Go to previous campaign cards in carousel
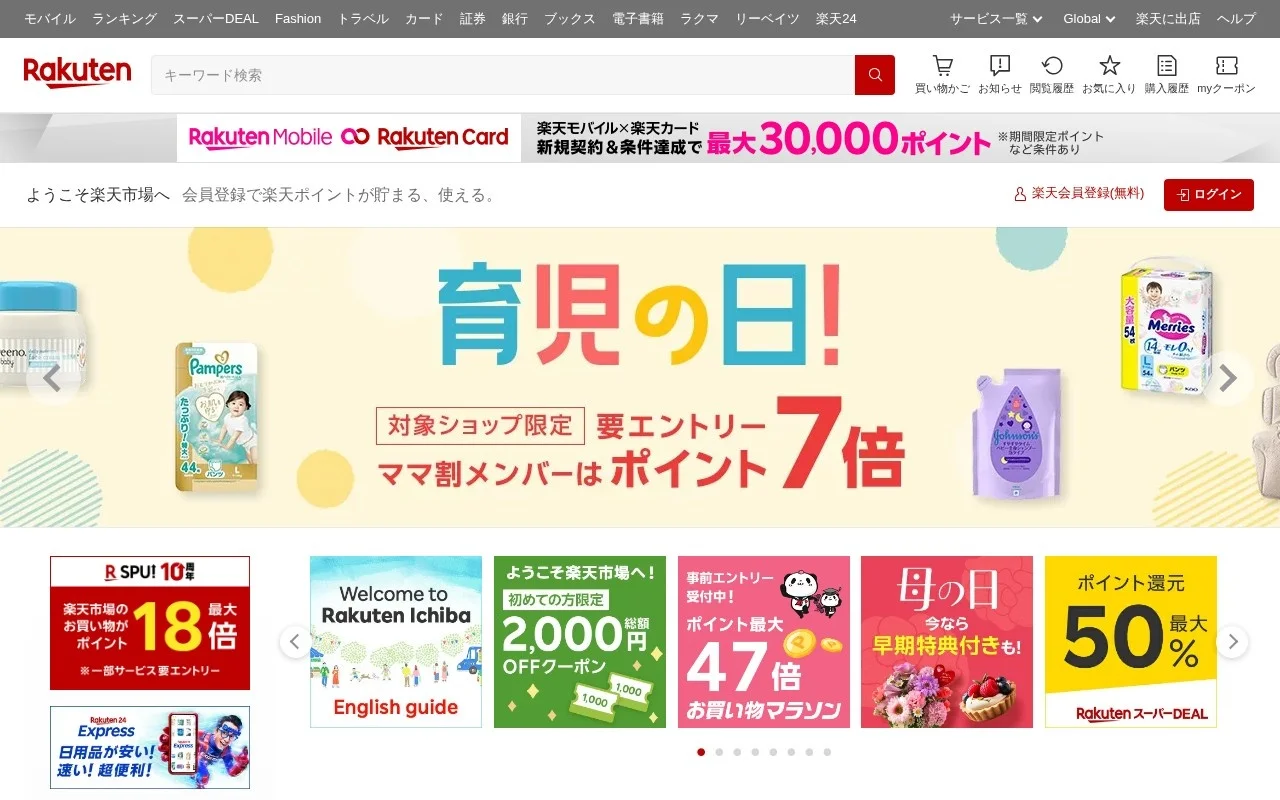The height and width of the screenshot is (800, 1280). tap(295, 642)
